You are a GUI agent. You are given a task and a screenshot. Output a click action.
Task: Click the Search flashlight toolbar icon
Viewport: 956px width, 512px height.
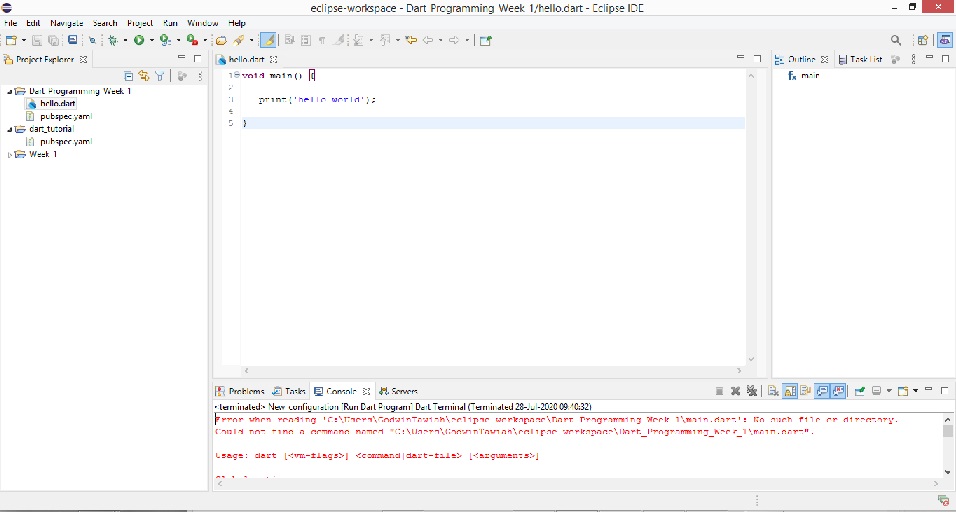pyautogui.click(x=239, y=40)
